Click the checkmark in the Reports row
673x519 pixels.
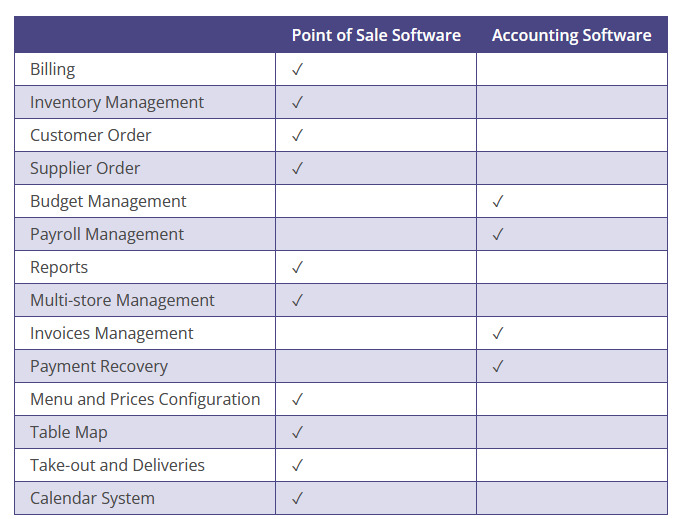tap(297, 267)
